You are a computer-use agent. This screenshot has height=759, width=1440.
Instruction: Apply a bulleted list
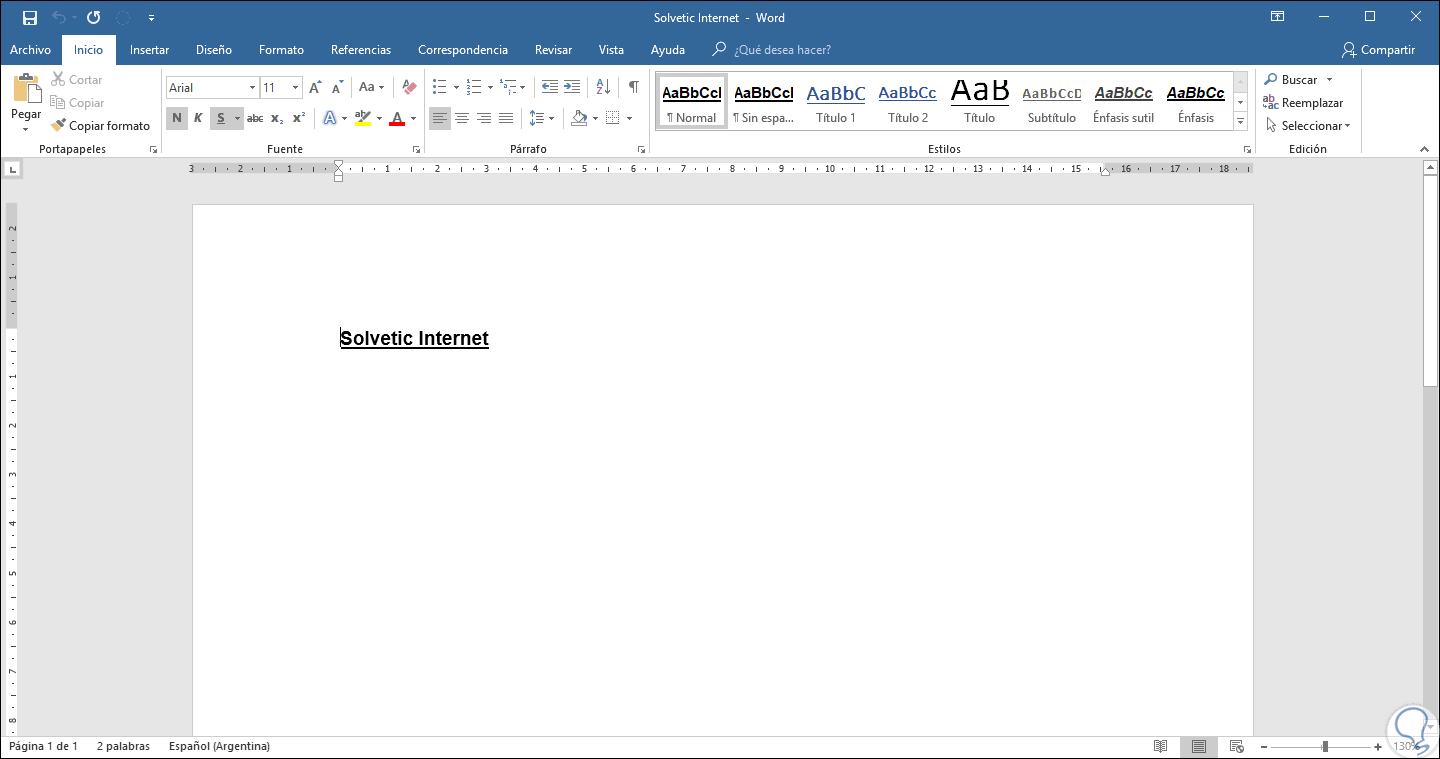[x=440, y=88]
